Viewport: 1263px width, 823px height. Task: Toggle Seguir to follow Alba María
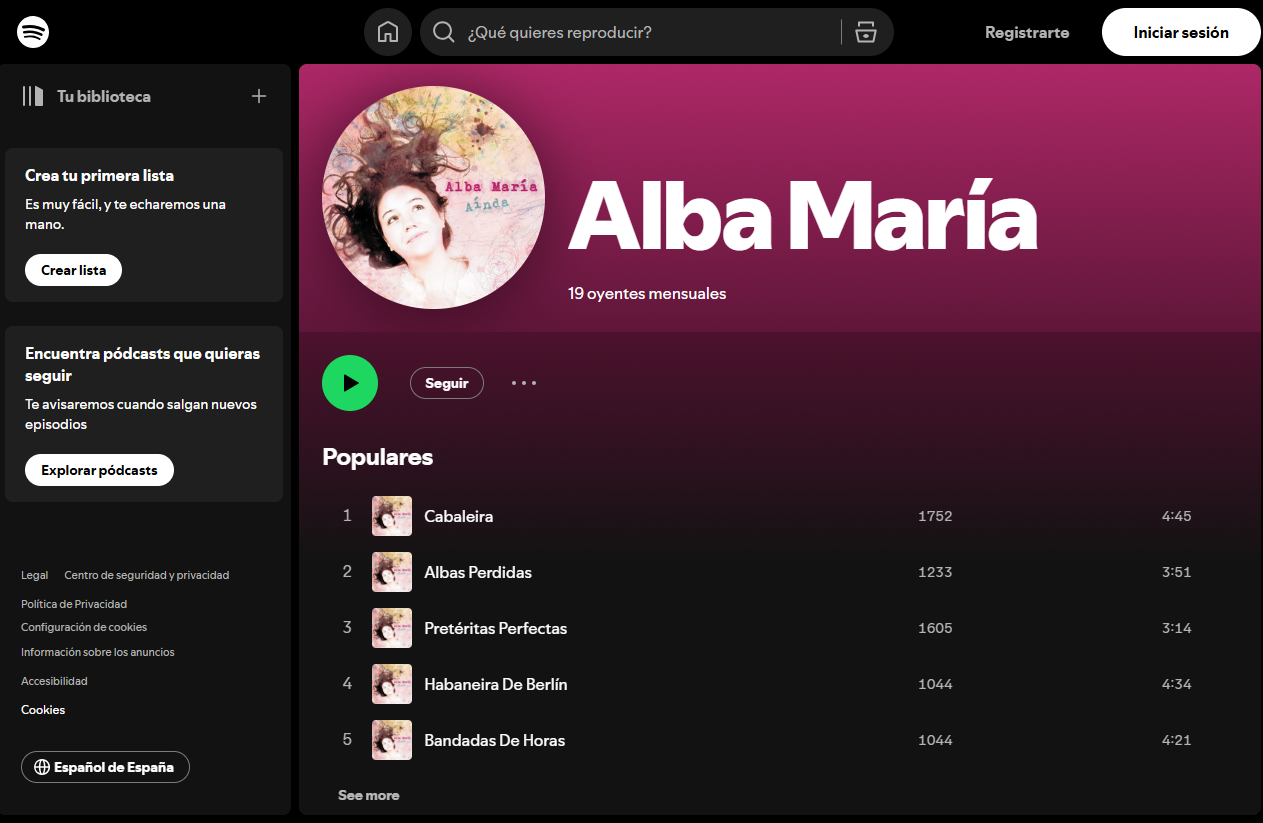click(447, 383)
